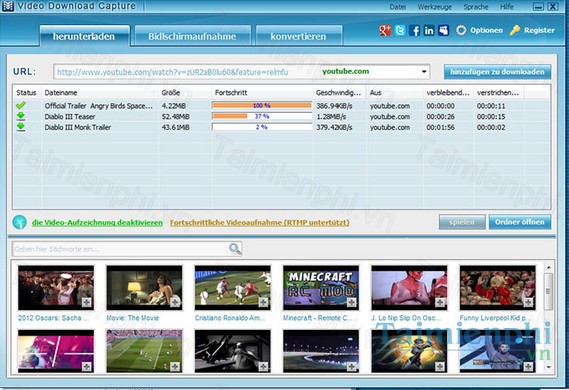Open the Cristiano Ronaldo video thumbnail

[x=233, y=288]
